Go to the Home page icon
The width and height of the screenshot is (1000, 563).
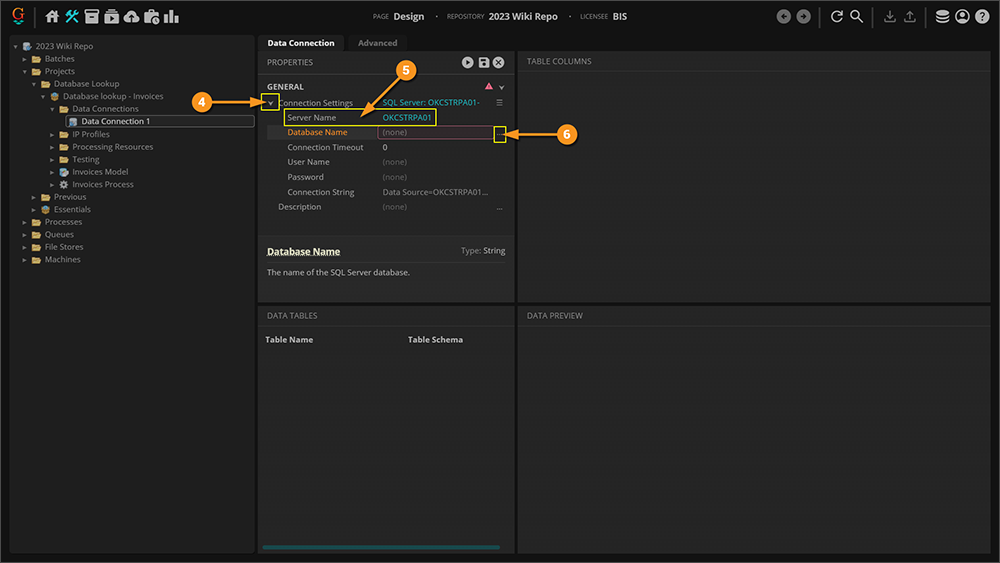52,17
